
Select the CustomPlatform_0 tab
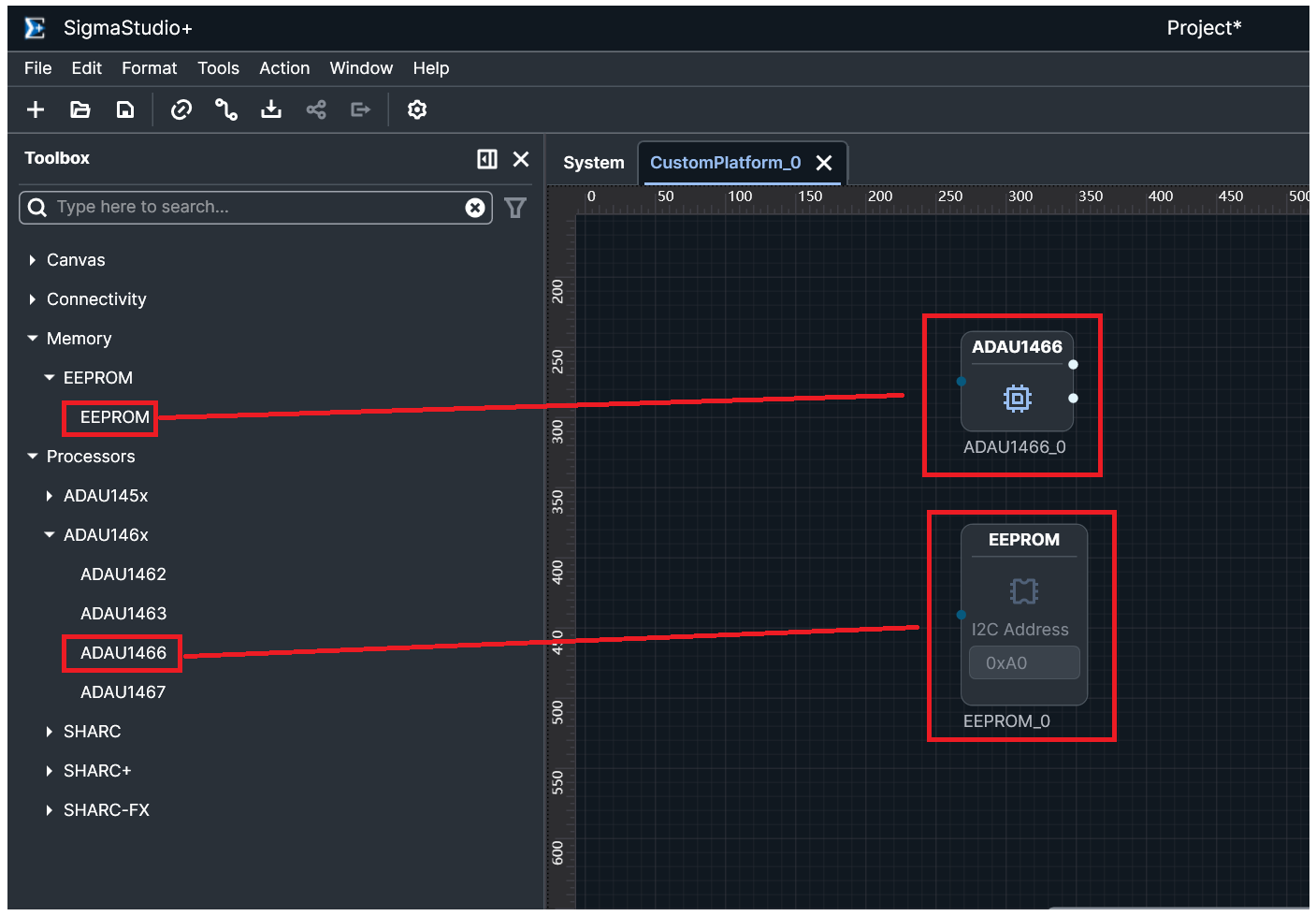726,163
